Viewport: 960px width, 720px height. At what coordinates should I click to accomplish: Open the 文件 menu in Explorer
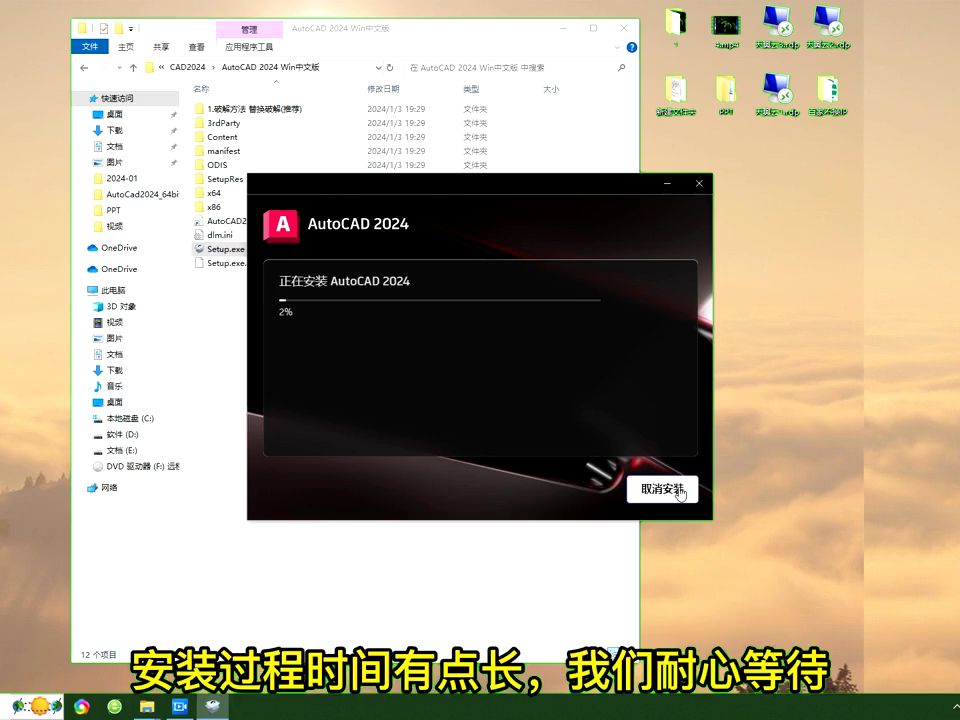(89, 46)
